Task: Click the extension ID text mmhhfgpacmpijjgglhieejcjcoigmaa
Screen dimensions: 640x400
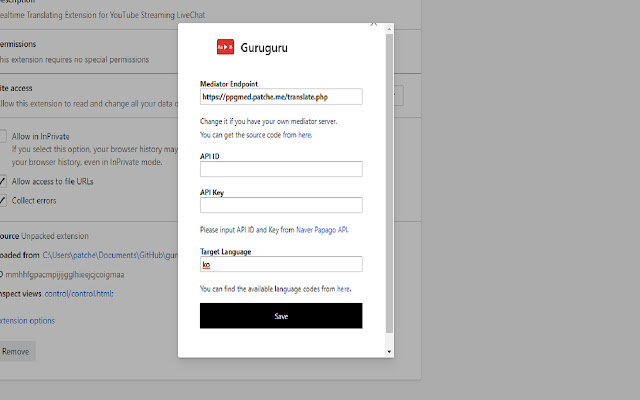Action: click(64, 274)
